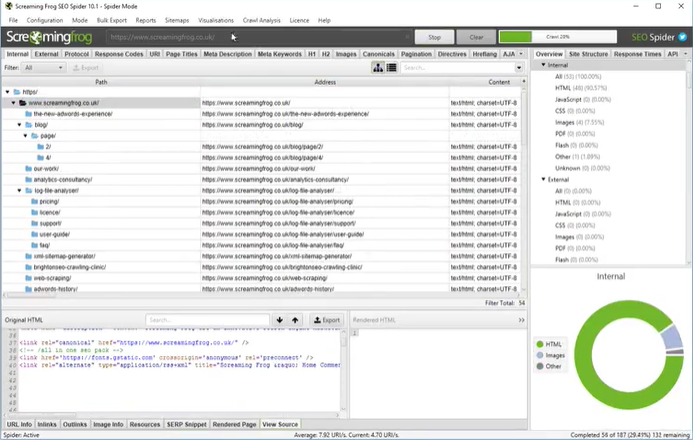Switch to the Response Codes tab
Image resolution: width=693 pixels, height=440 pixels.
point(119,54)
